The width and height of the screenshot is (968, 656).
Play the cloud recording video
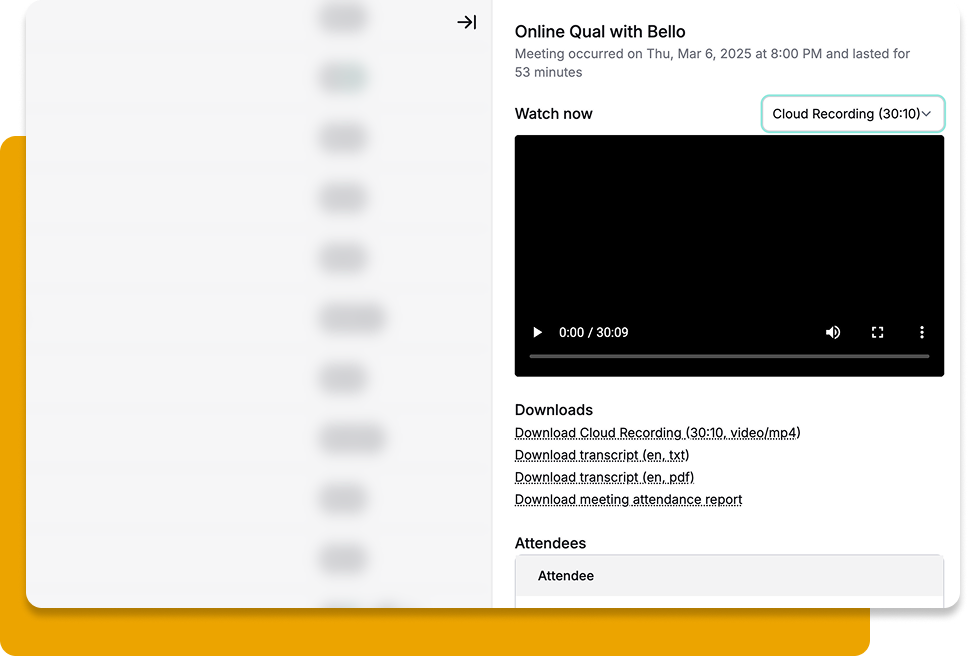537,333
